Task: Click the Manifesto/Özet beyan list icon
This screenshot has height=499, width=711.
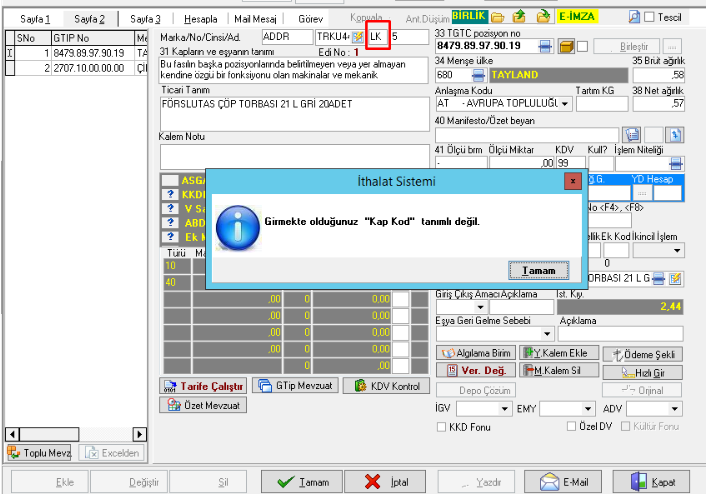Action: [x=631, y=133]
